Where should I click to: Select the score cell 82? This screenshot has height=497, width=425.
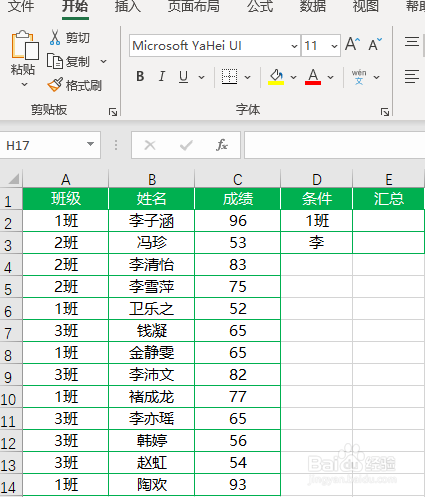238,375
